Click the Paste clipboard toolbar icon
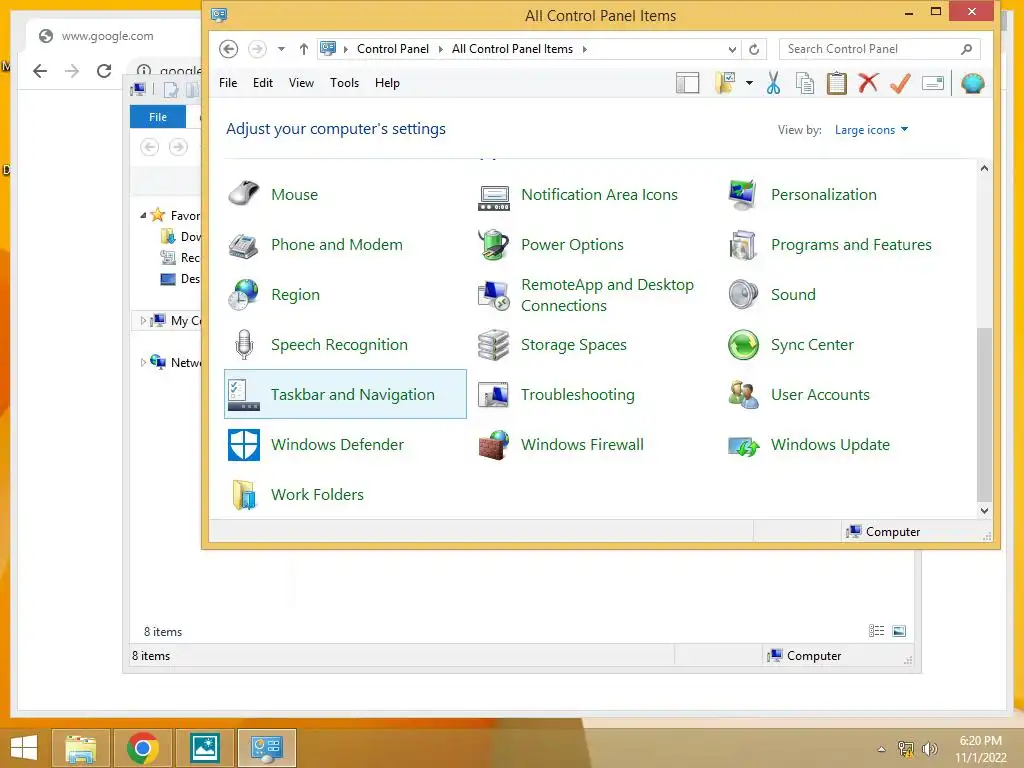The width and height of the screenshot is (1024, 768). pyautogui.click(x=837, y=83)
